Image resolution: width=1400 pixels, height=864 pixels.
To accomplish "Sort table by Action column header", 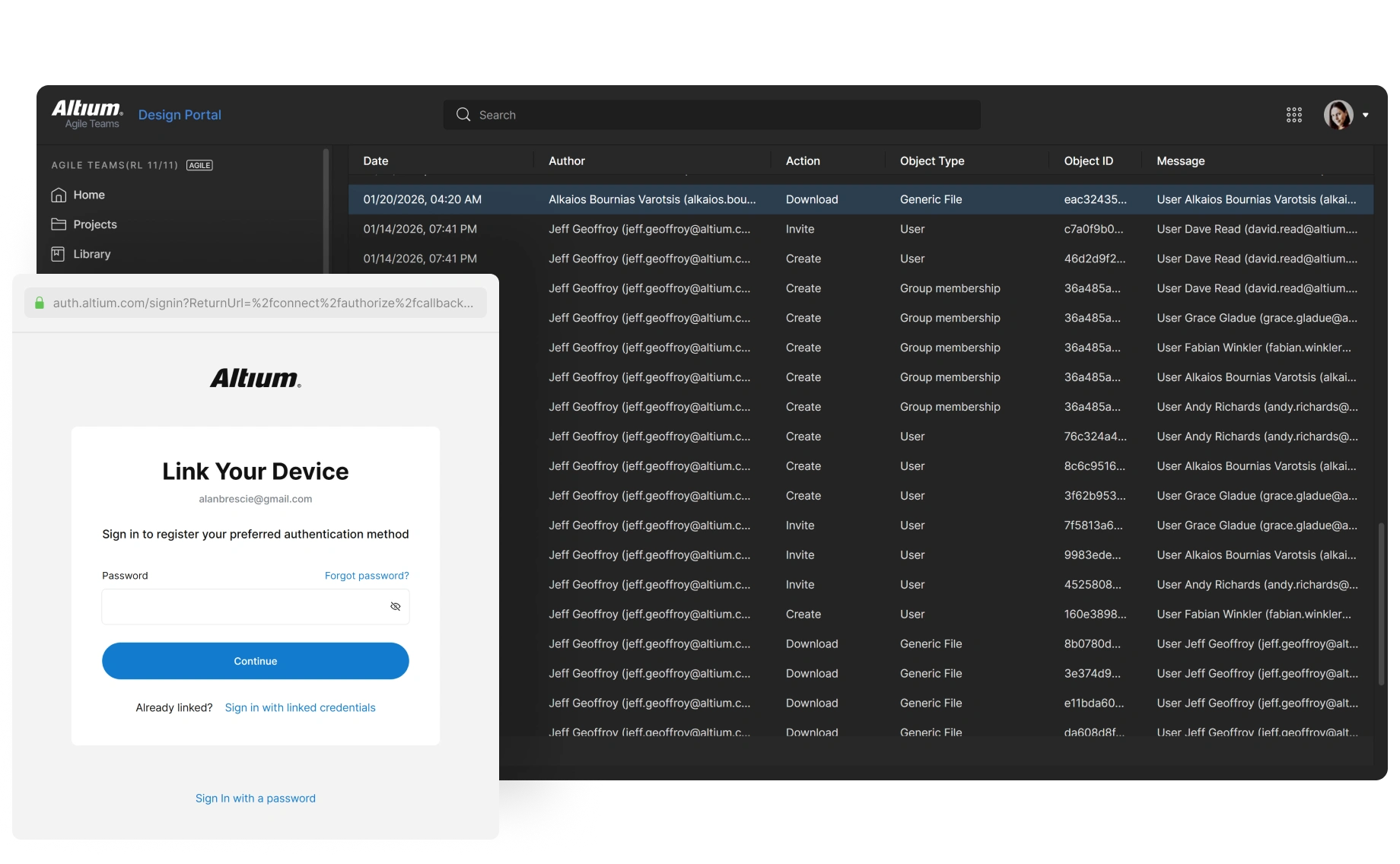I will tap(803, 161).
